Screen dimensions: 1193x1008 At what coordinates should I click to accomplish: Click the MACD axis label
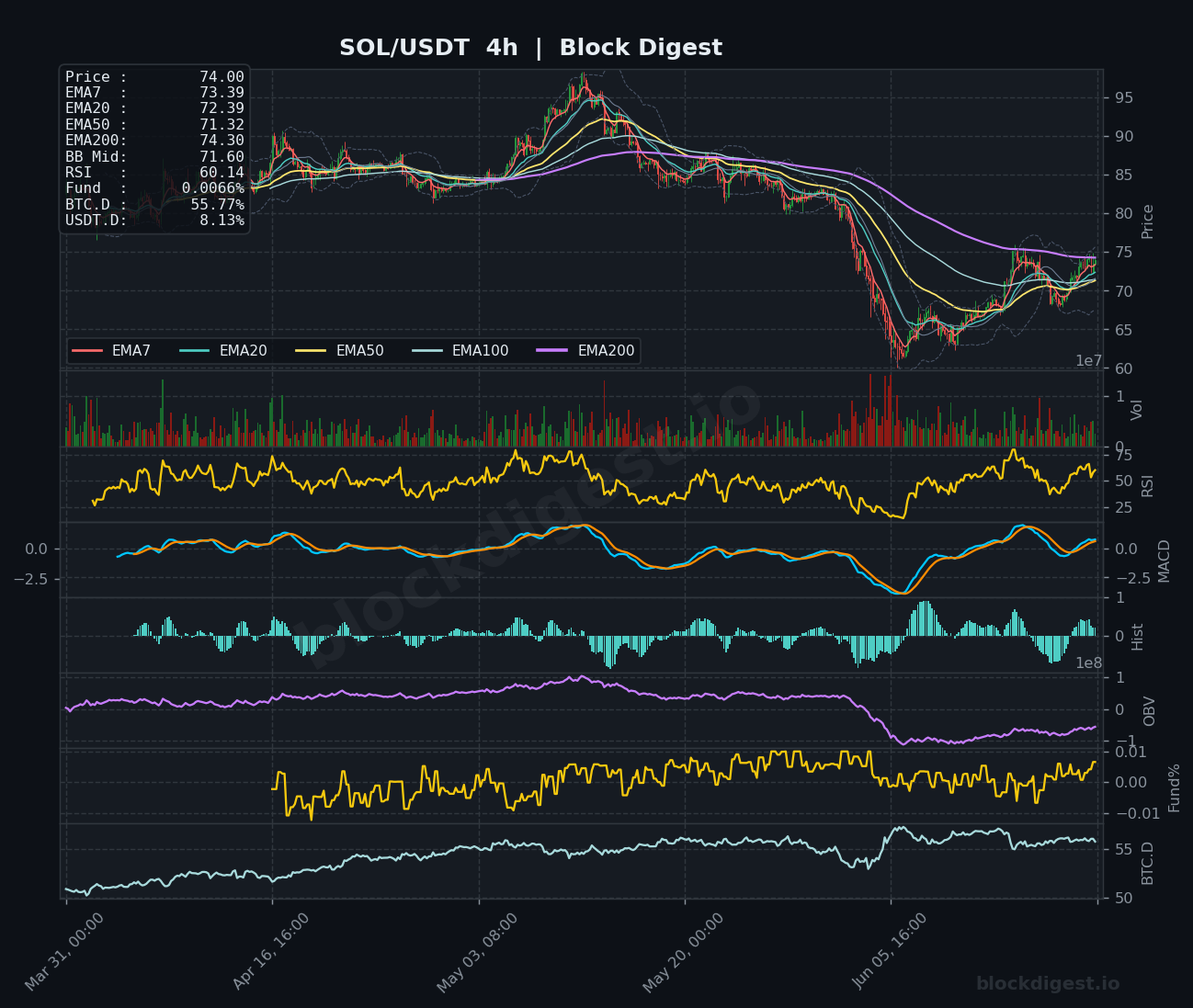tap(1165, 561)
